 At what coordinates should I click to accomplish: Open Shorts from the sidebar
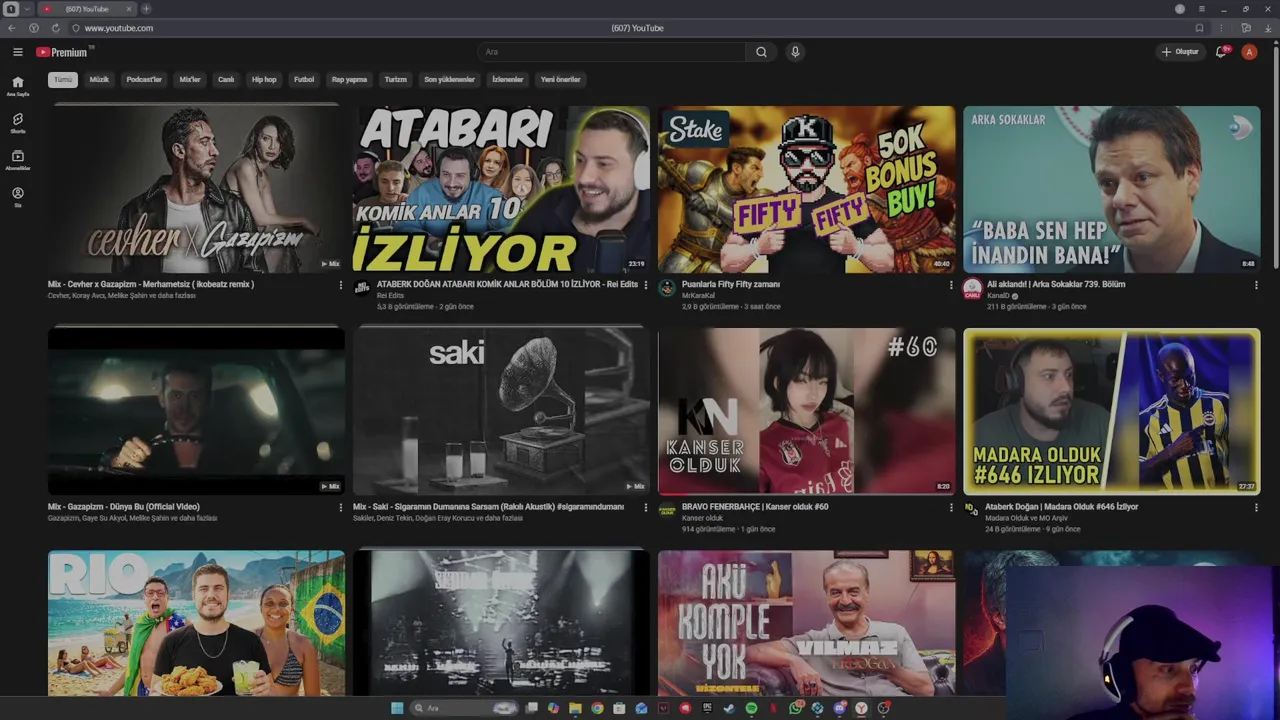pos(18,123)
